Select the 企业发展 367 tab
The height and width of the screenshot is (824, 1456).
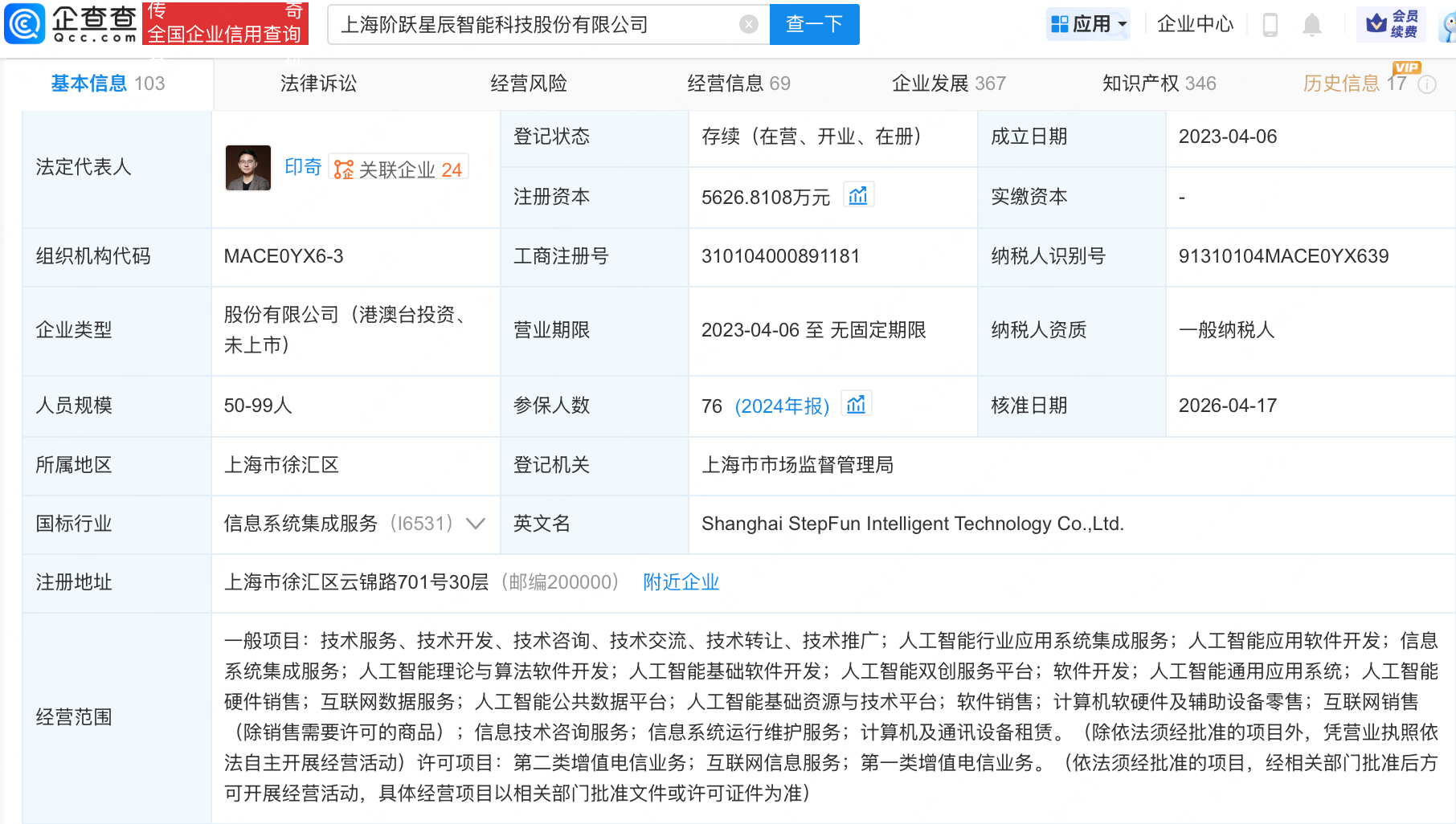click(948, 84)
